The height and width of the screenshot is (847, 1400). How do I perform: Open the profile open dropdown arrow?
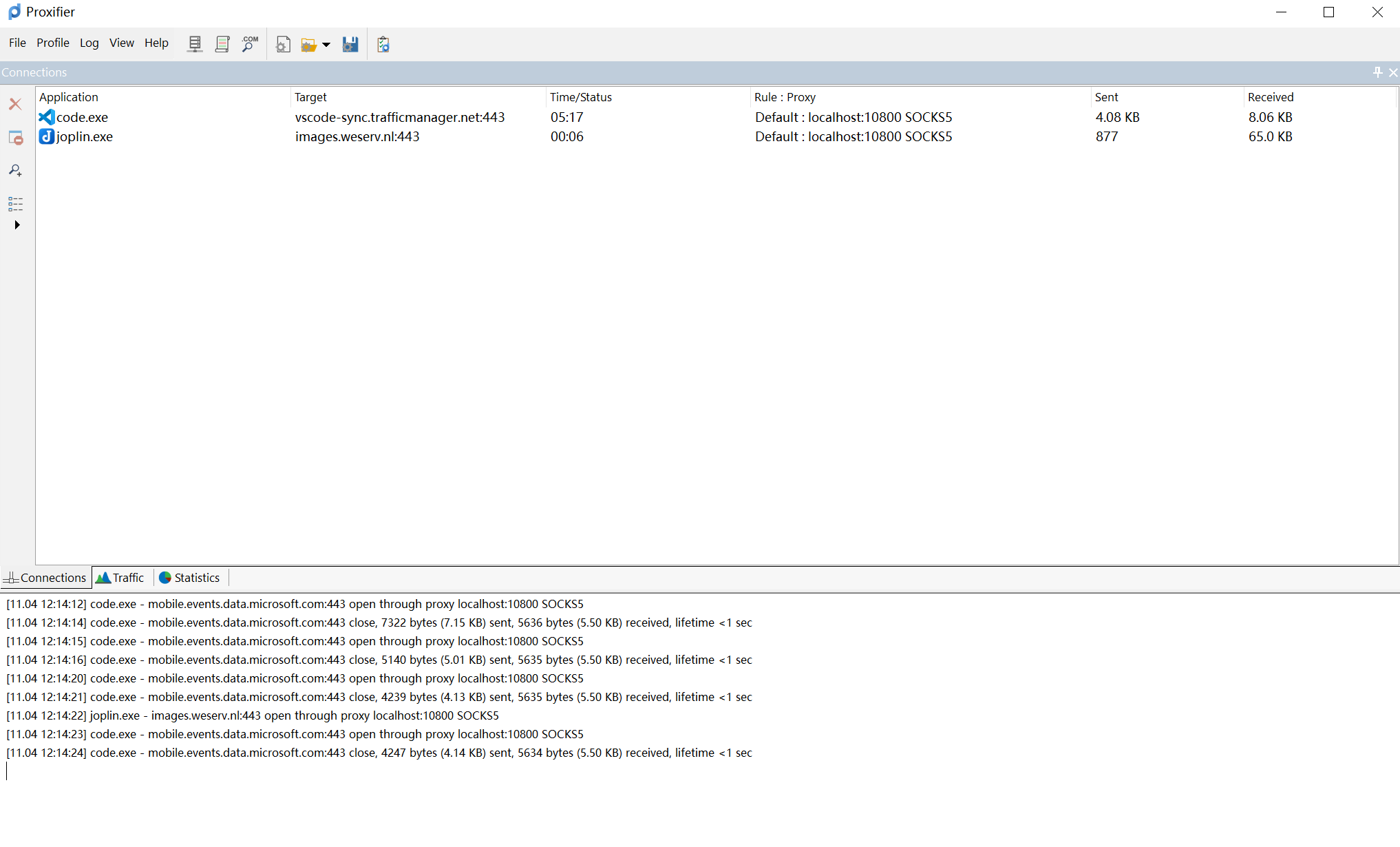[x=326, y=44]
